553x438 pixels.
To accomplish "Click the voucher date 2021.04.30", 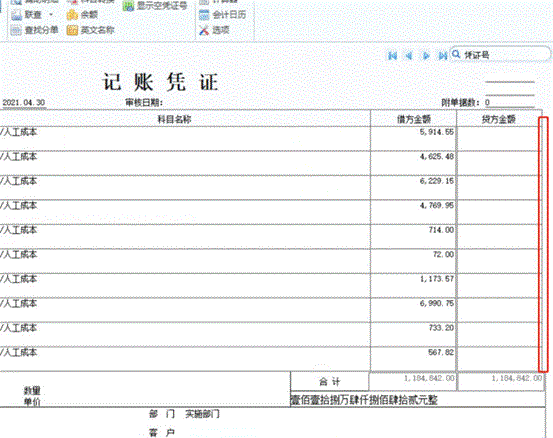I will point(24,103).
